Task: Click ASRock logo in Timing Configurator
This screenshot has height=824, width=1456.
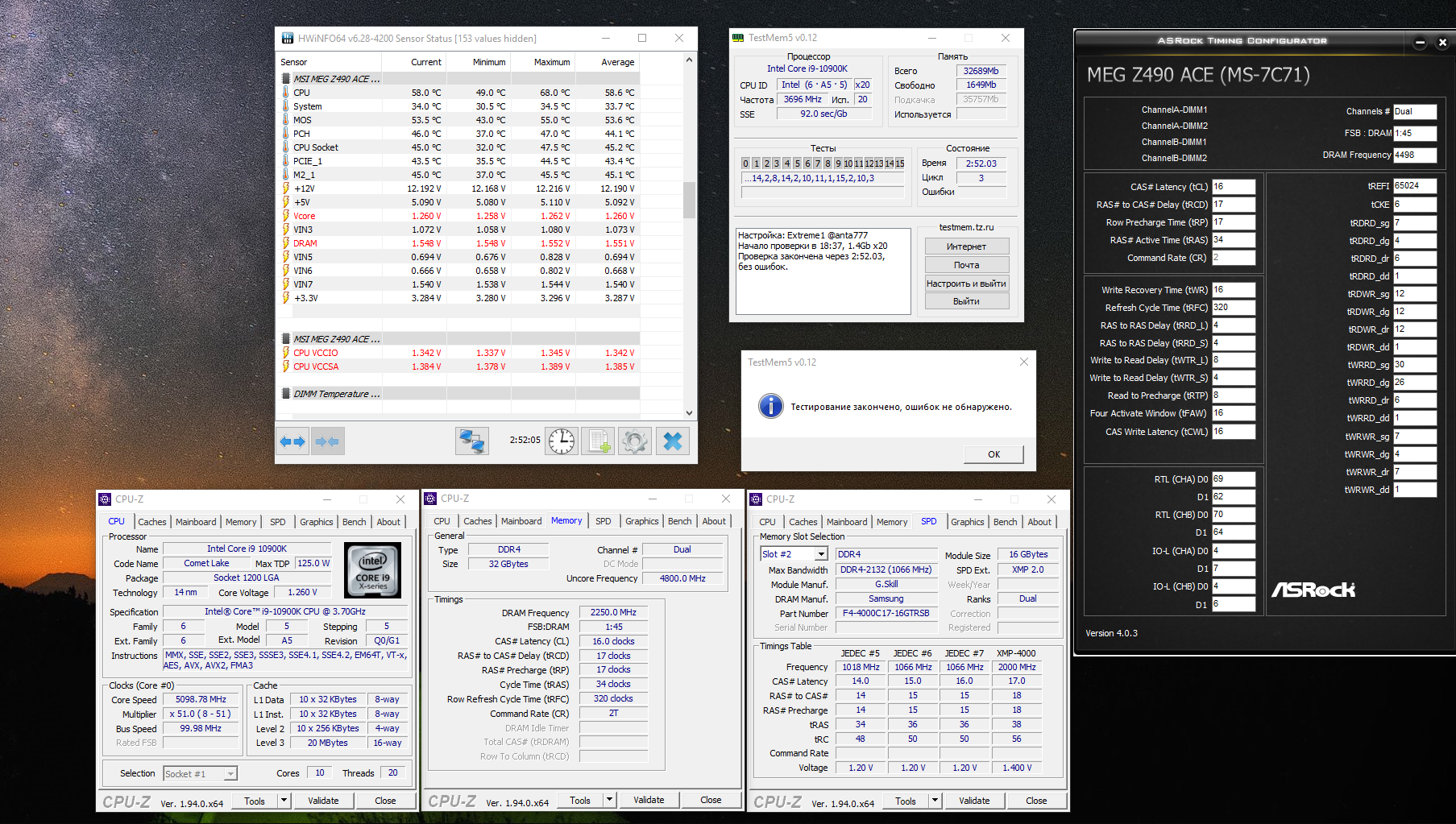Action: pos(1313,590)
